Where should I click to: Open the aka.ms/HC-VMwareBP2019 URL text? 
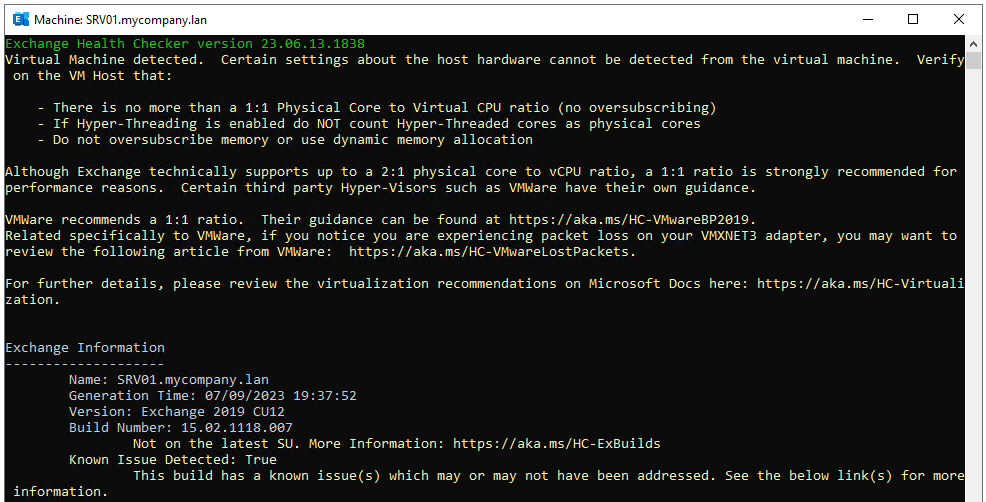click(629, 220)
